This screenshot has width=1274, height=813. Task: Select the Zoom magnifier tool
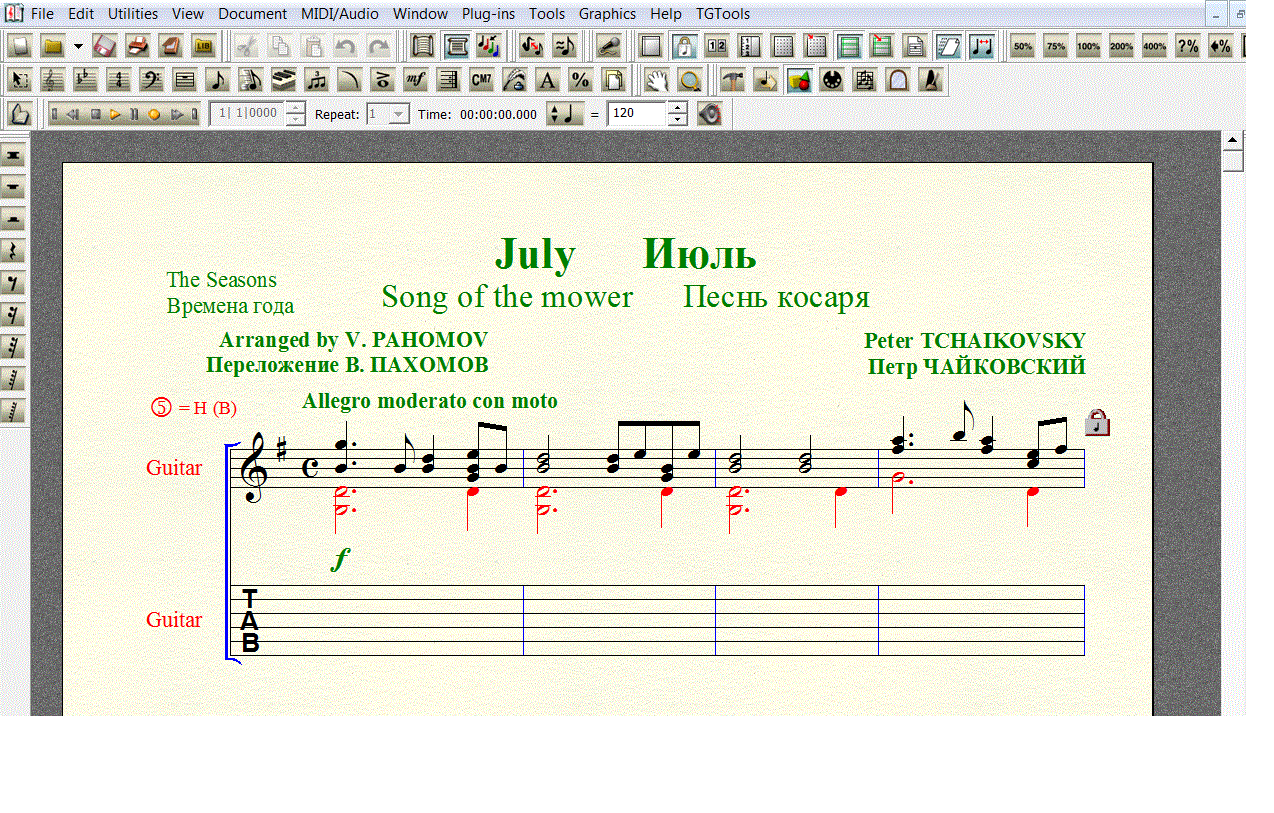(x=689, y=80)
